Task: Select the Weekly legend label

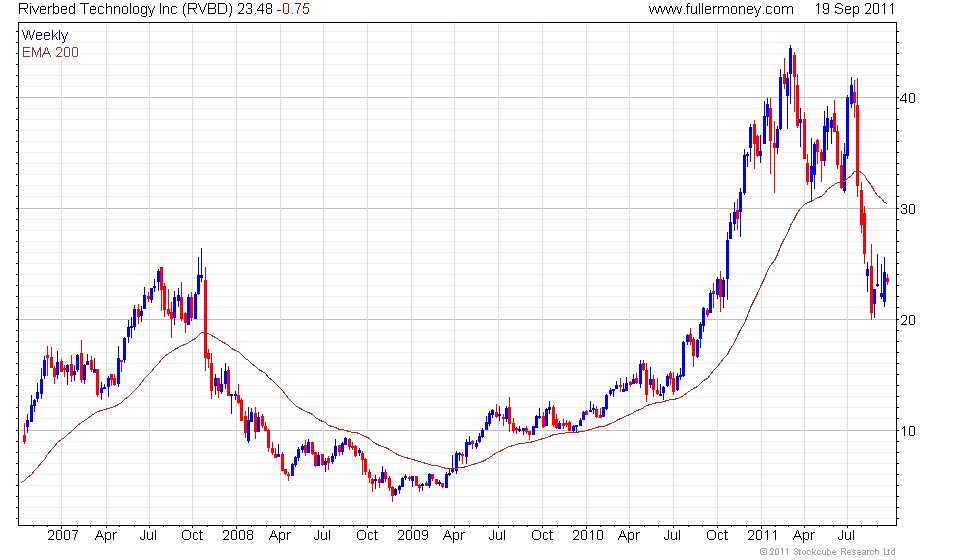Action: tap(44, 36)
